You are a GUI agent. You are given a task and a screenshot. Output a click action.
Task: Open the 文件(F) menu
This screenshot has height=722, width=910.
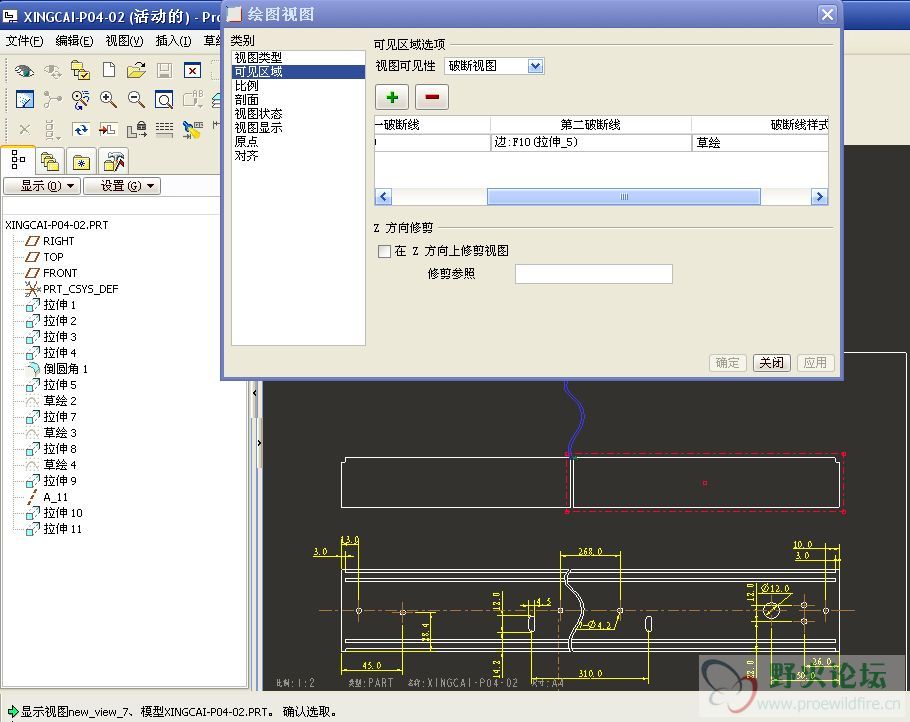coord(24,41)
